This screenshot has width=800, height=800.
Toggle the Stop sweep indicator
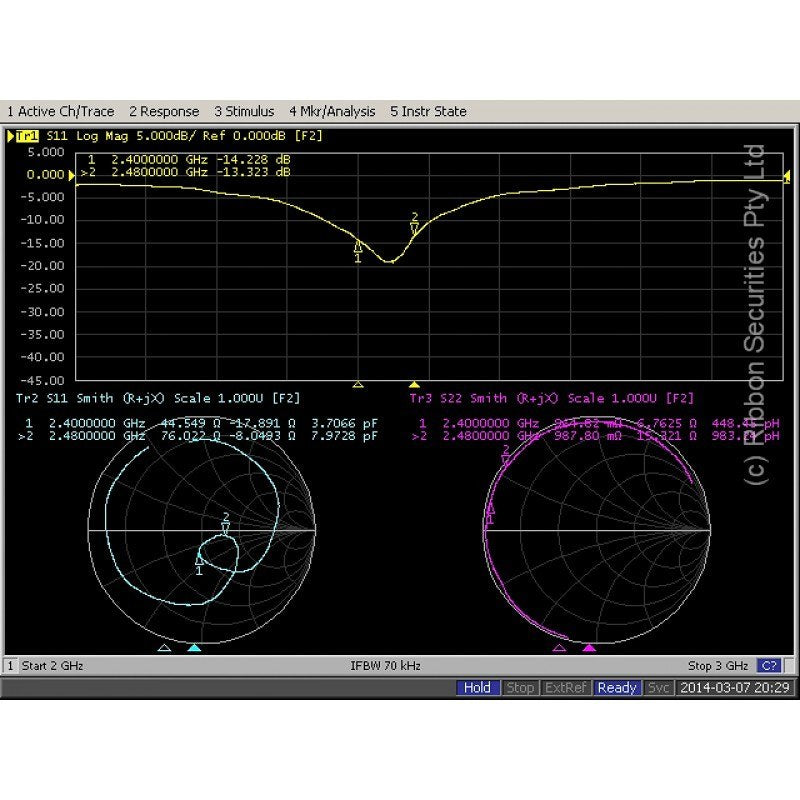[521, 688]
